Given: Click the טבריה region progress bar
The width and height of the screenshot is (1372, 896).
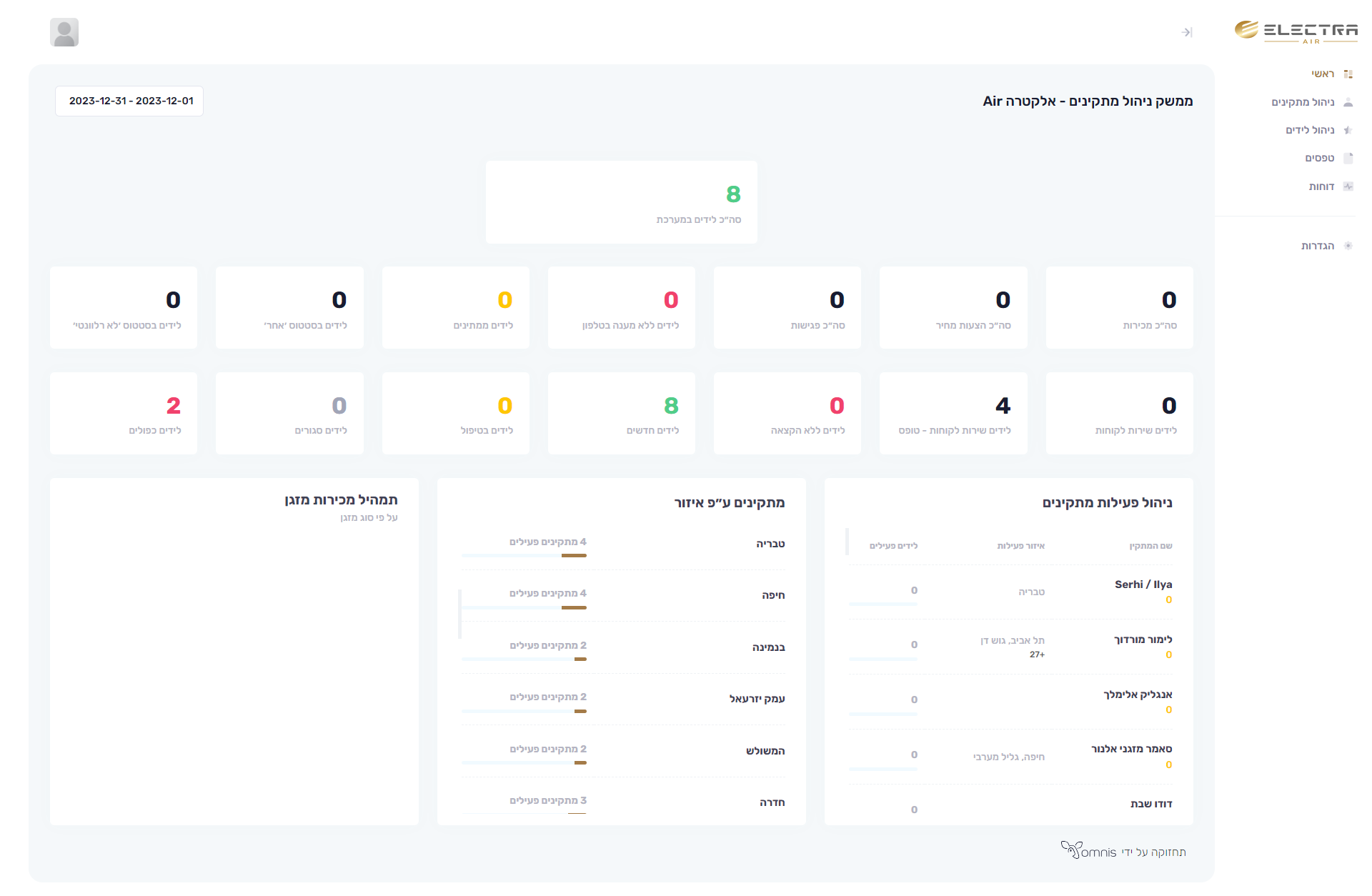Looking at the screenshot, I should pyautogui.click(x=524, y=555).
